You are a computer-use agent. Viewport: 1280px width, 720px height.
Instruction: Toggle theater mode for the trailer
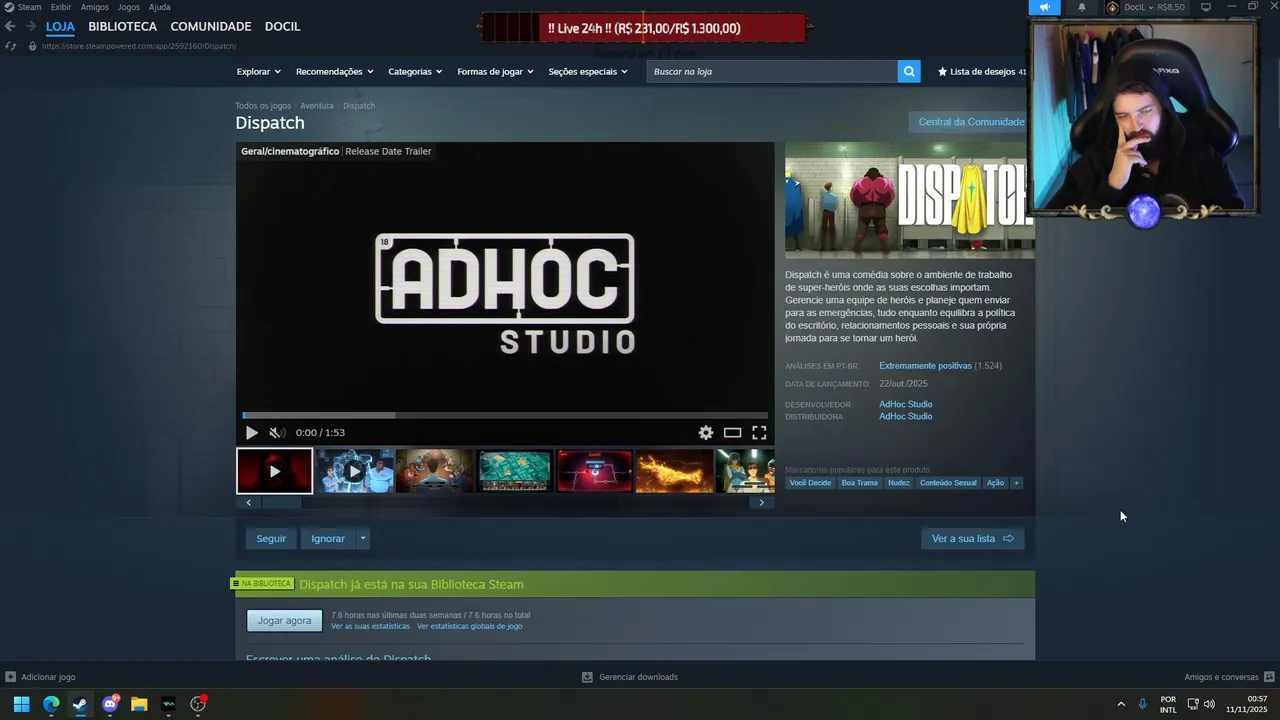click(733, 433)
